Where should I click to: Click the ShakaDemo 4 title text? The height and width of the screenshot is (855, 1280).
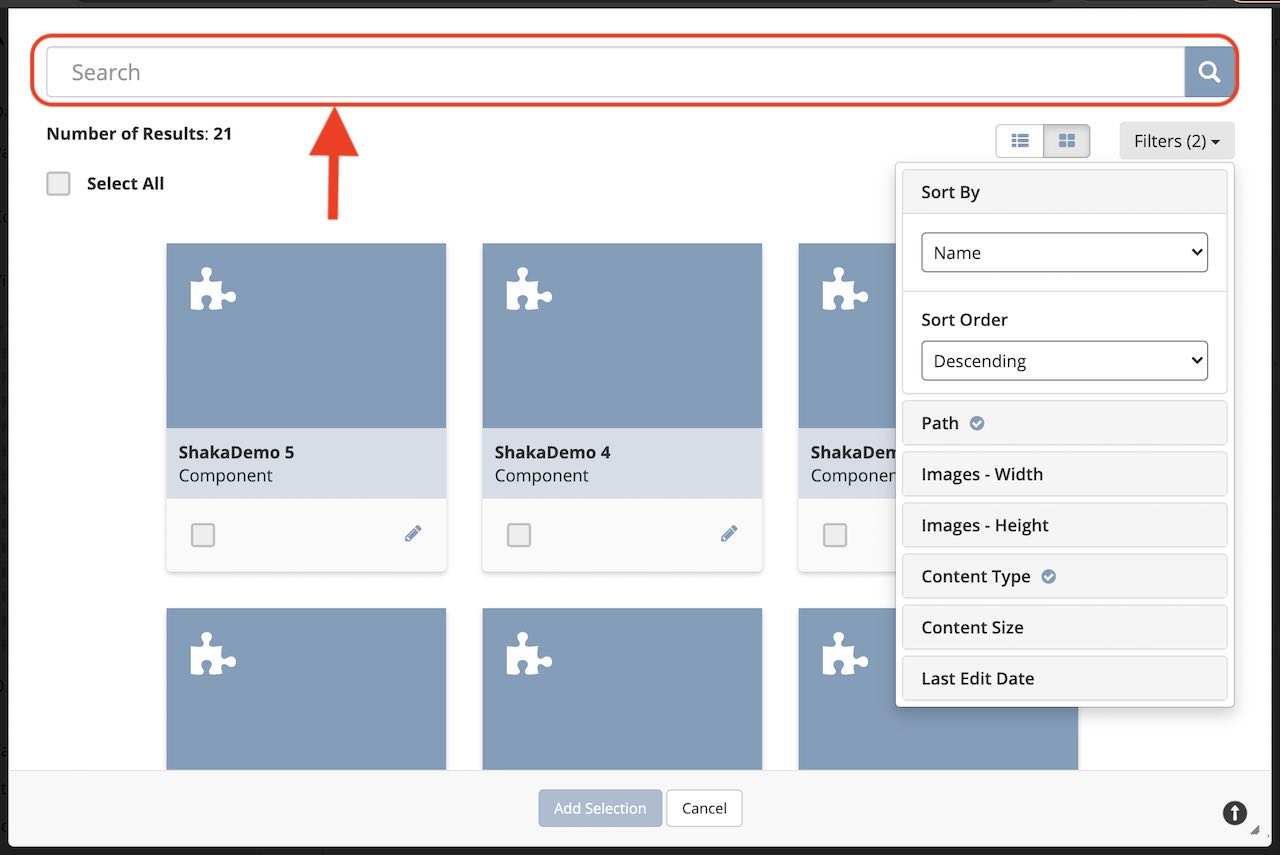(x=552, y=452)
